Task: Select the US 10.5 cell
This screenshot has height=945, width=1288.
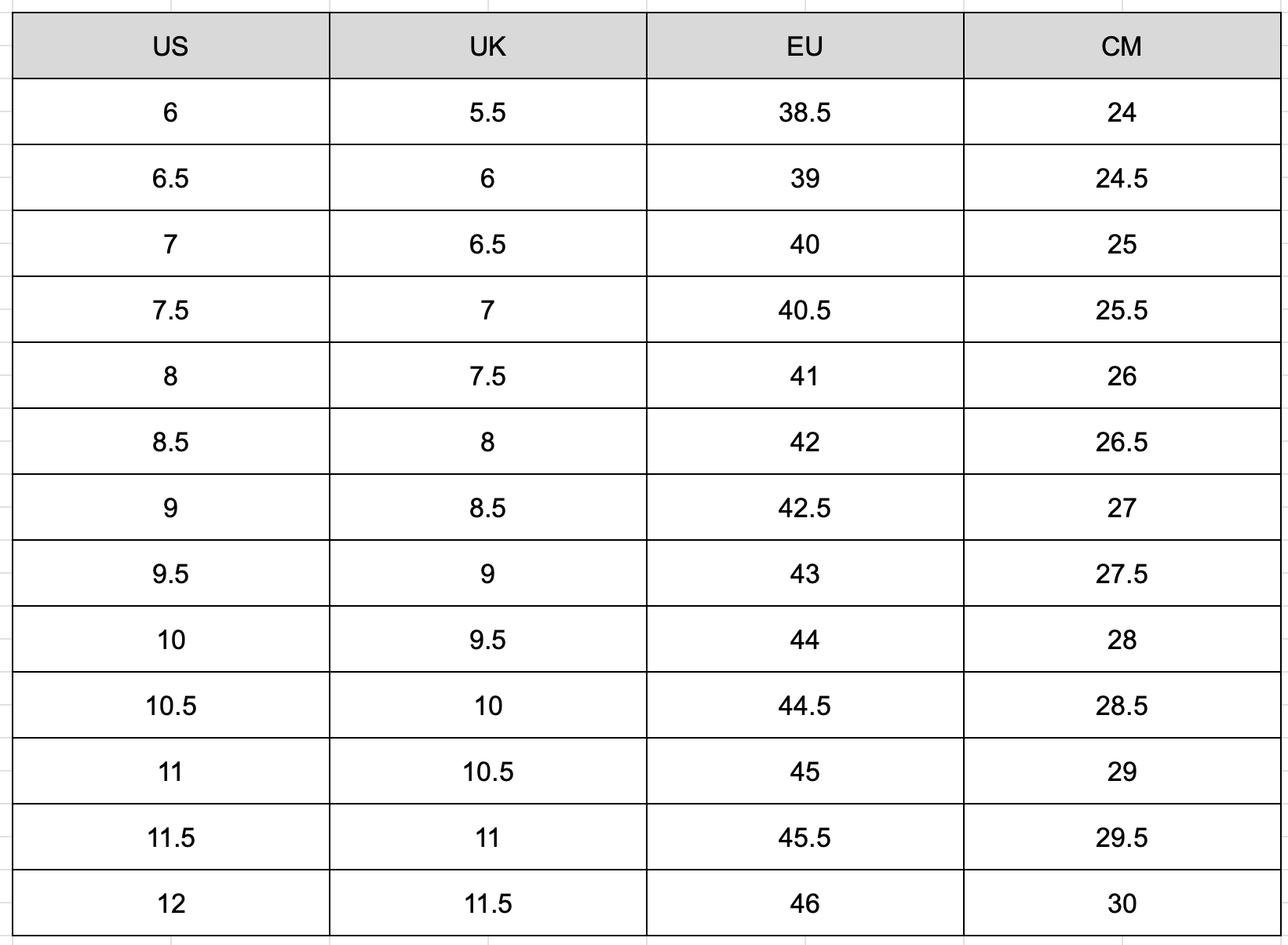Action: point(171,706)
